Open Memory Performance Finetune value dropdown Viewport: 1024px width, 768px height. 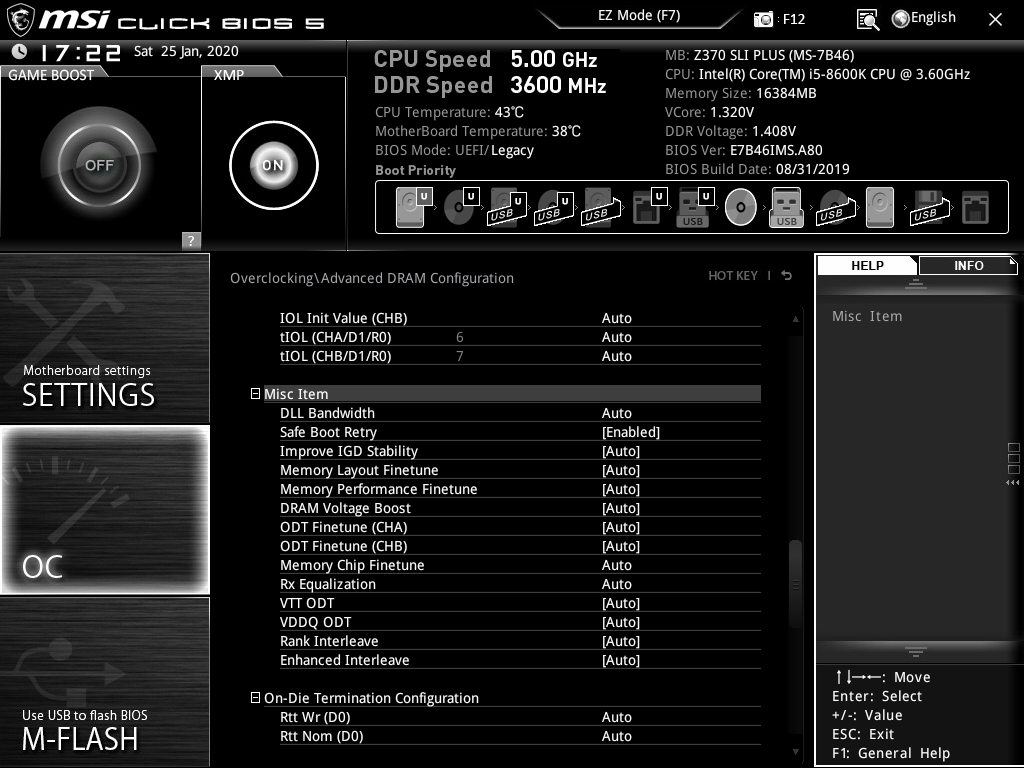point(621,488)
